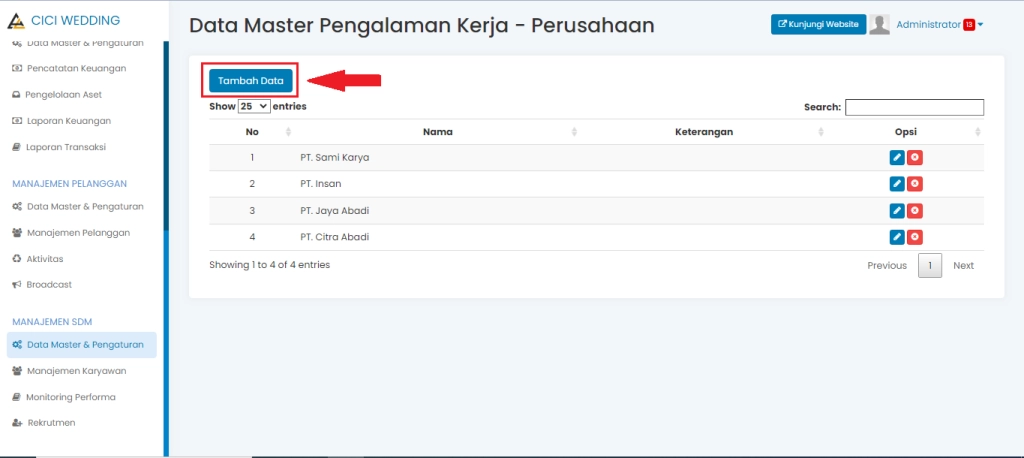
Task: Open the Kunjungi Website link button
Action: 818,24
